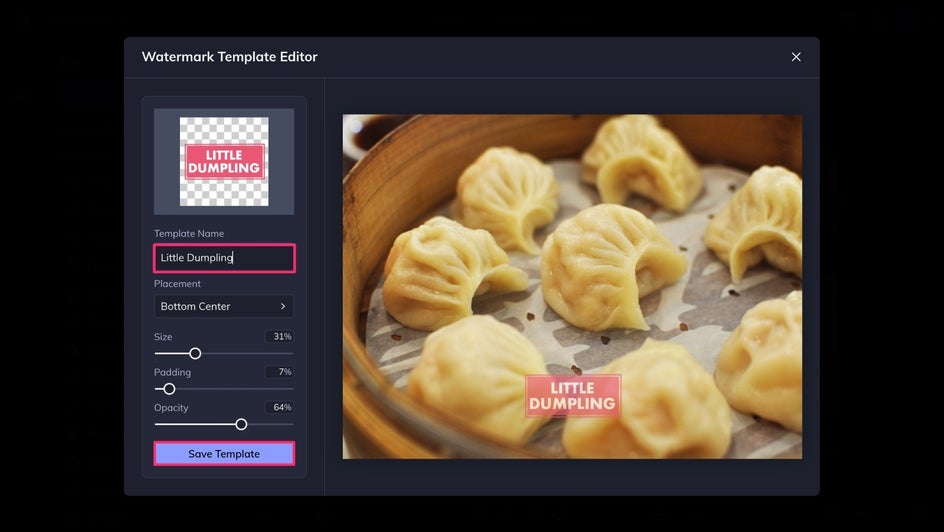Click the Placement label above the dropdown
944x532 pixels.
coord(178,284)
